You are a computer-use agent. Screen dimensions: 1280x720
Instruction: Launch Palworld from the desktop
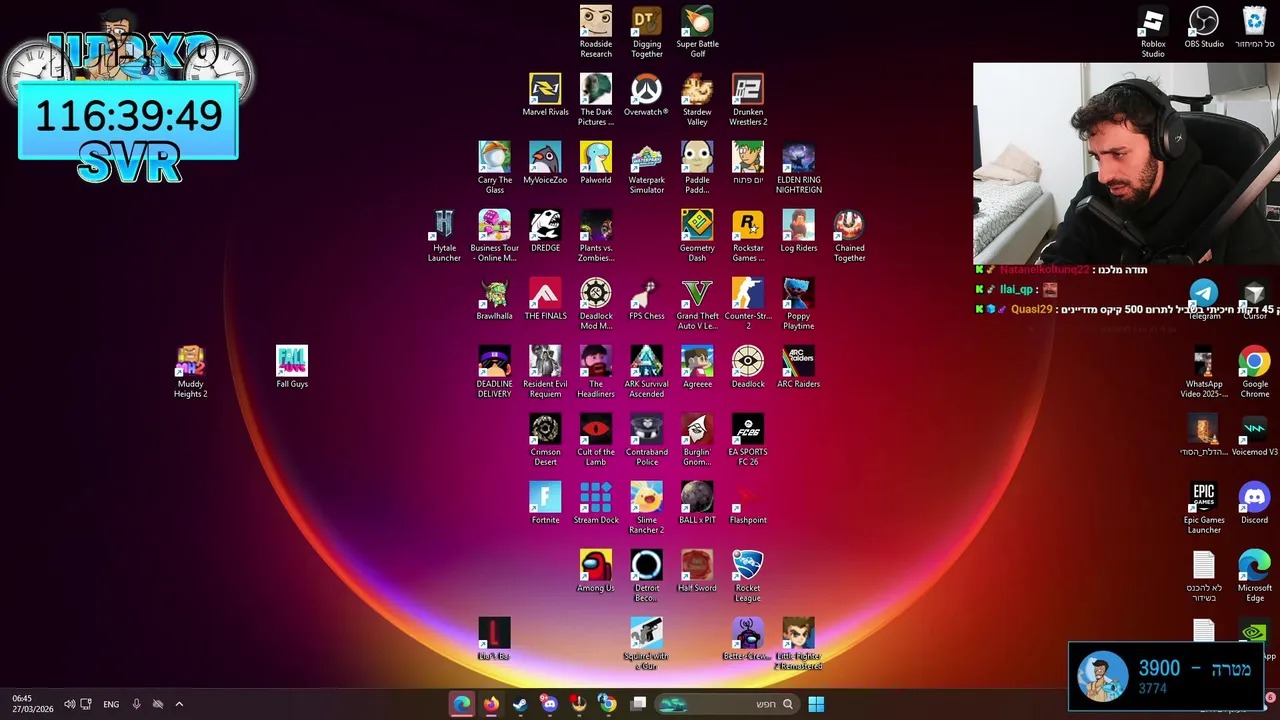[x=596, y=163]
